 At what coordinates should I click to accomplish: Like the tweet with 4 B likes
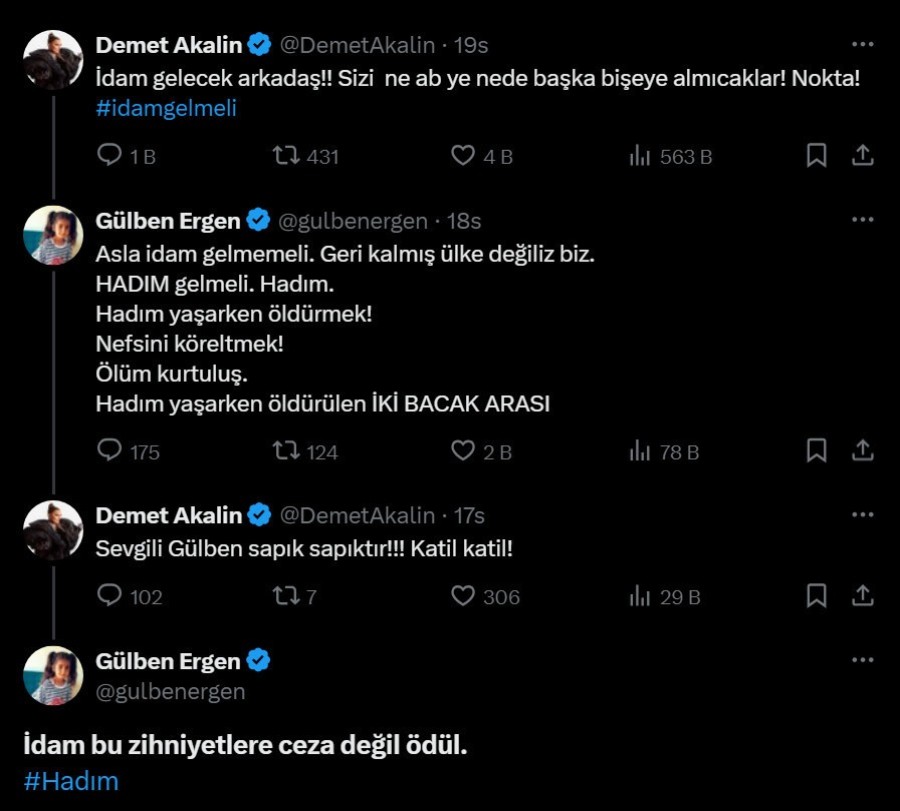coord(462,156)
